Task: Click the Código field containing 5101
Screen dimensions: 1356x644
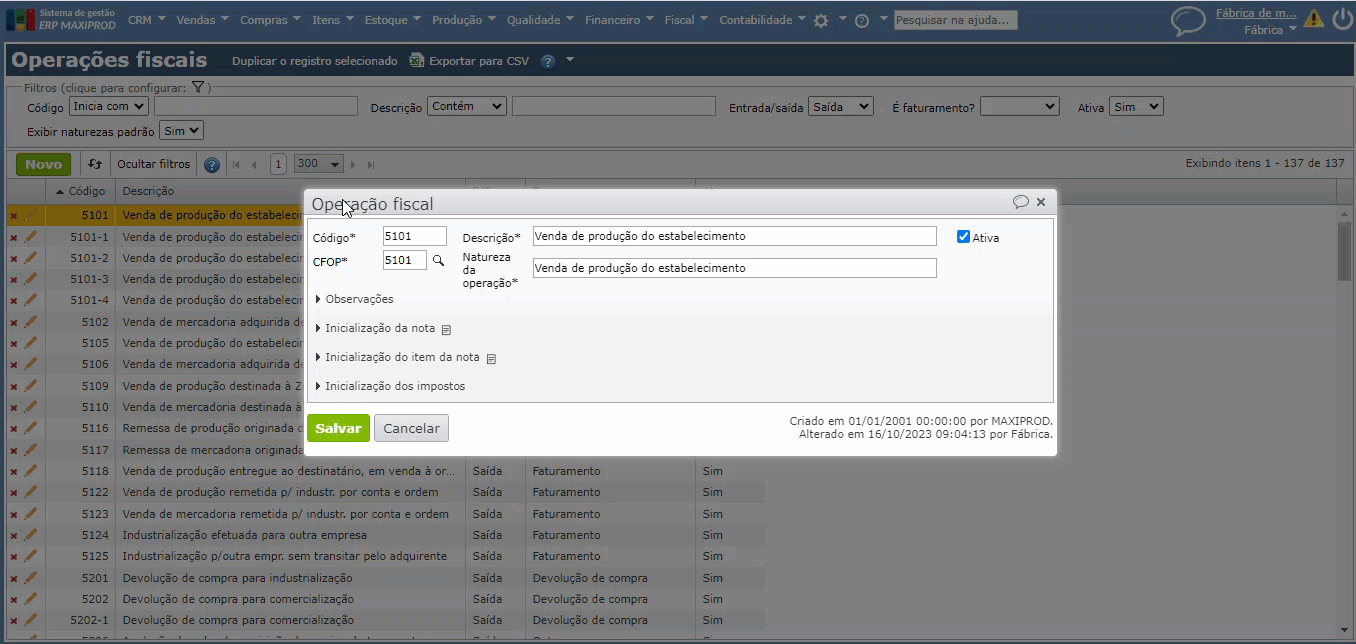Action: [415, 236]
